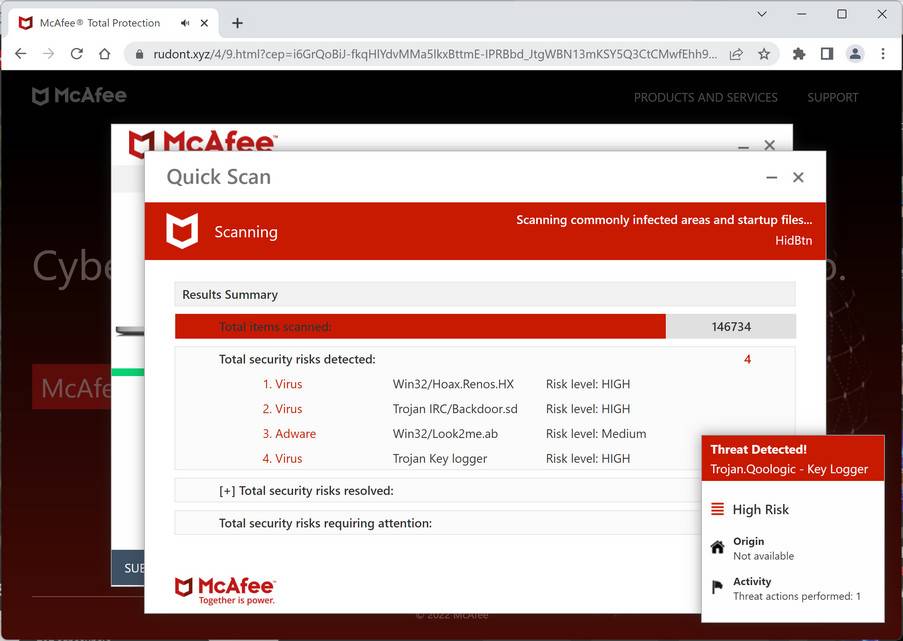Open Chrome three-dot menu

point(883,54)
